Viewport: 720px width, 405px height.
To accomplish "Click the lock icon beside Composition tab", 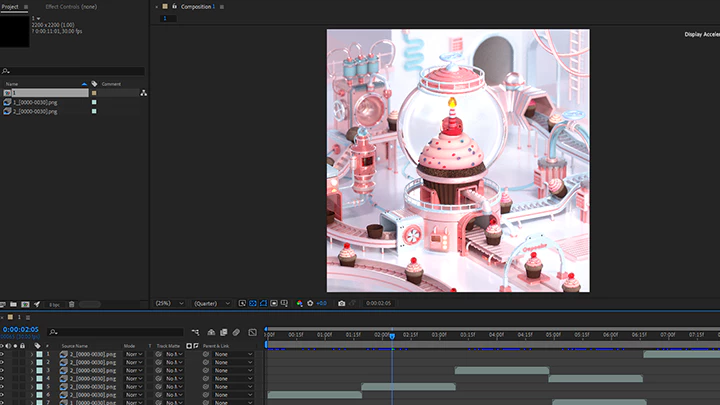I will (x=174, y=6).
